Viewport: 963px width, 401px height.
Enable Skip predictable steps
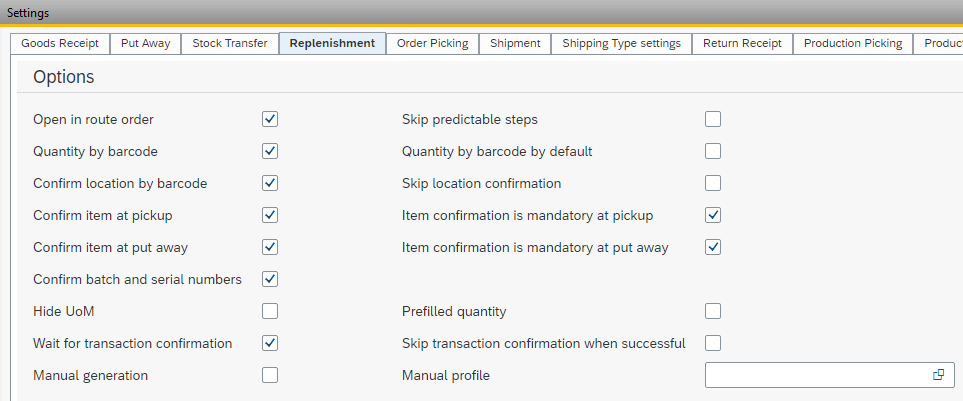(713, 119)
